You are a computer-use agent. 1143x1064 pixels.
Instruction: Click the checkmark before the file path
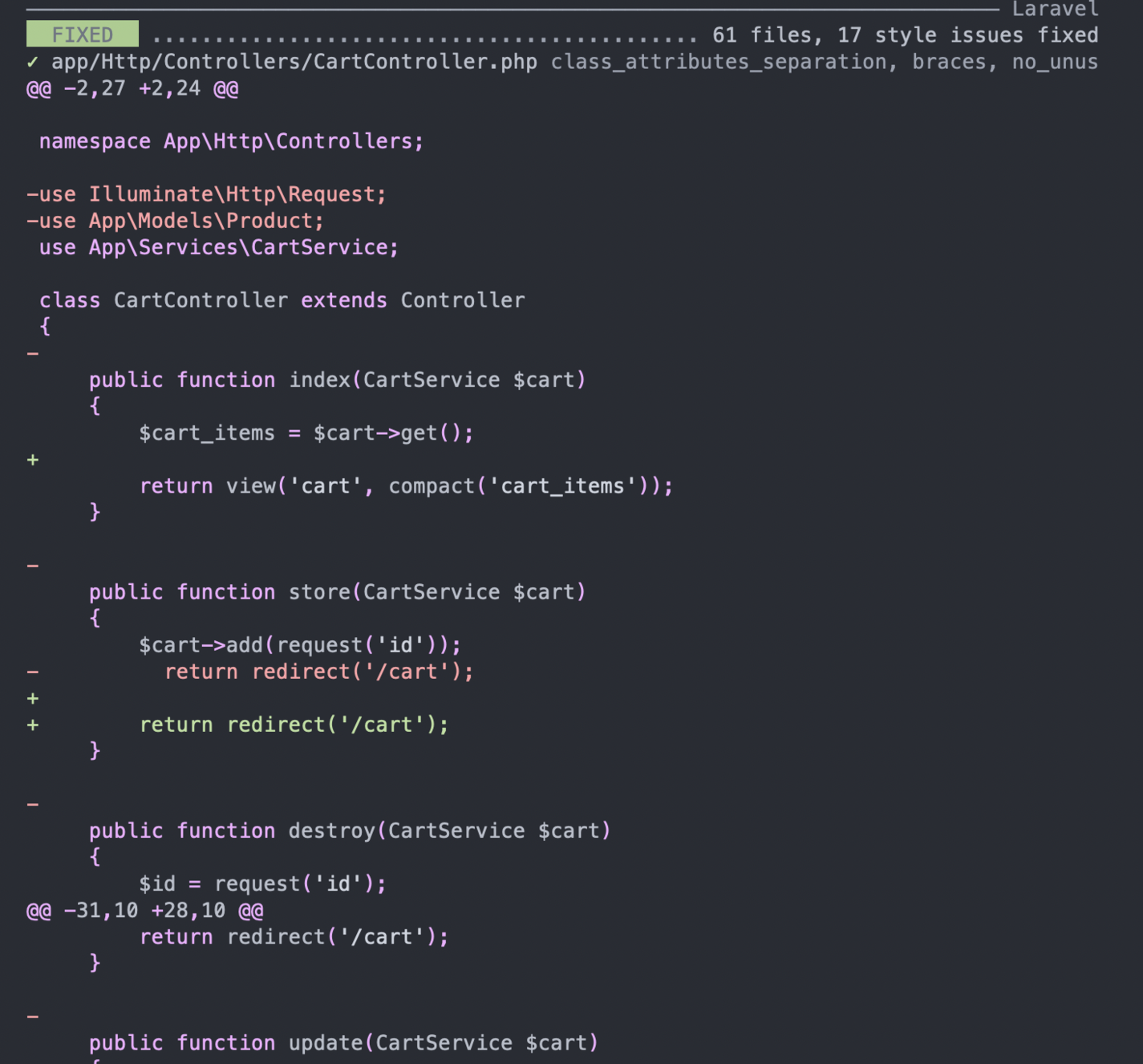tap(34, 61)
